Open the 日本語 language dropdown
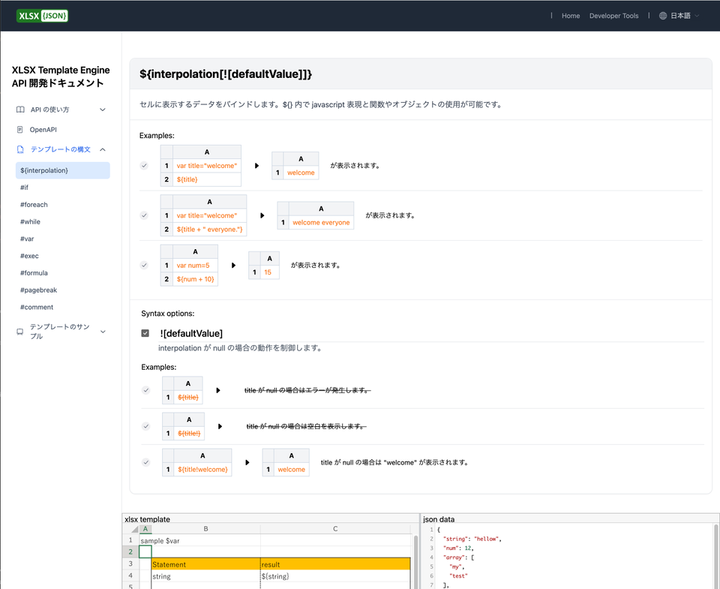720x589 pixels. [685, 16]
